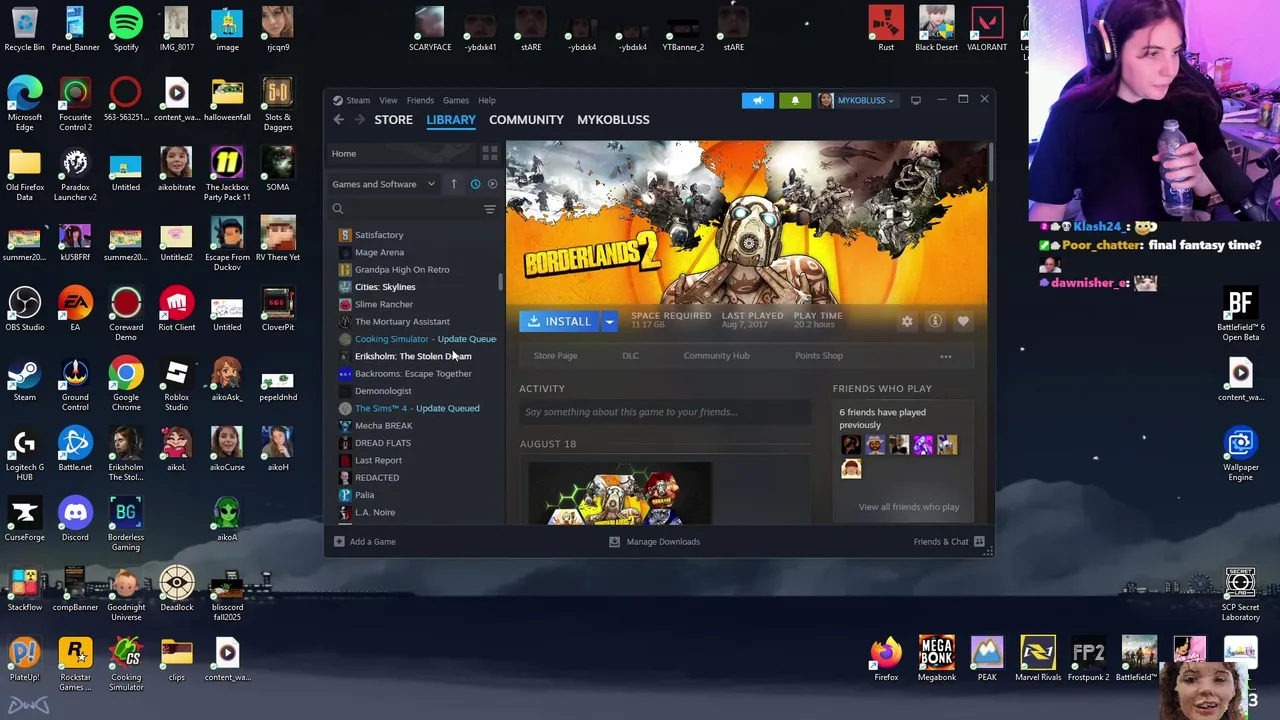1280x720 pixels.
Task: Open the View menu
Action: coord(388,100)
